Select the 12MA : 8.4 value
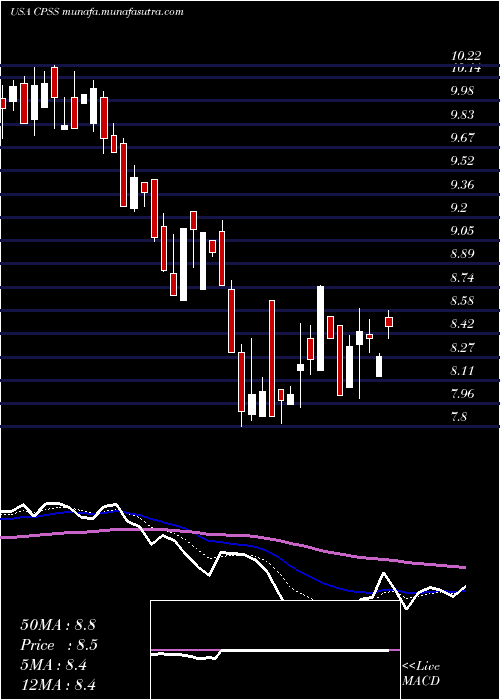 pos(58,685)
